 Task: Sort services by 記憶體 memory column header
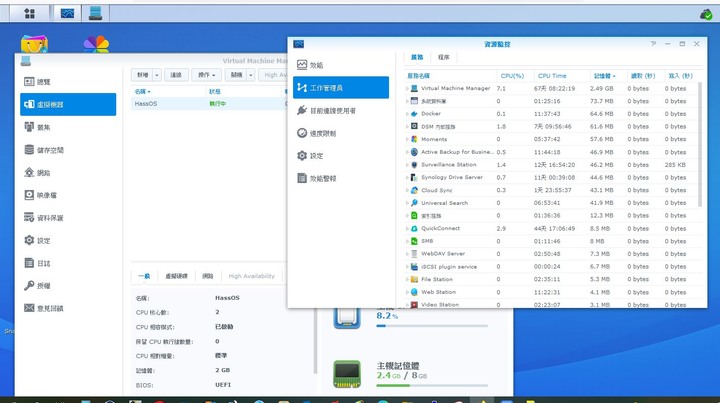pyautogui.click(x=604, y=76)
